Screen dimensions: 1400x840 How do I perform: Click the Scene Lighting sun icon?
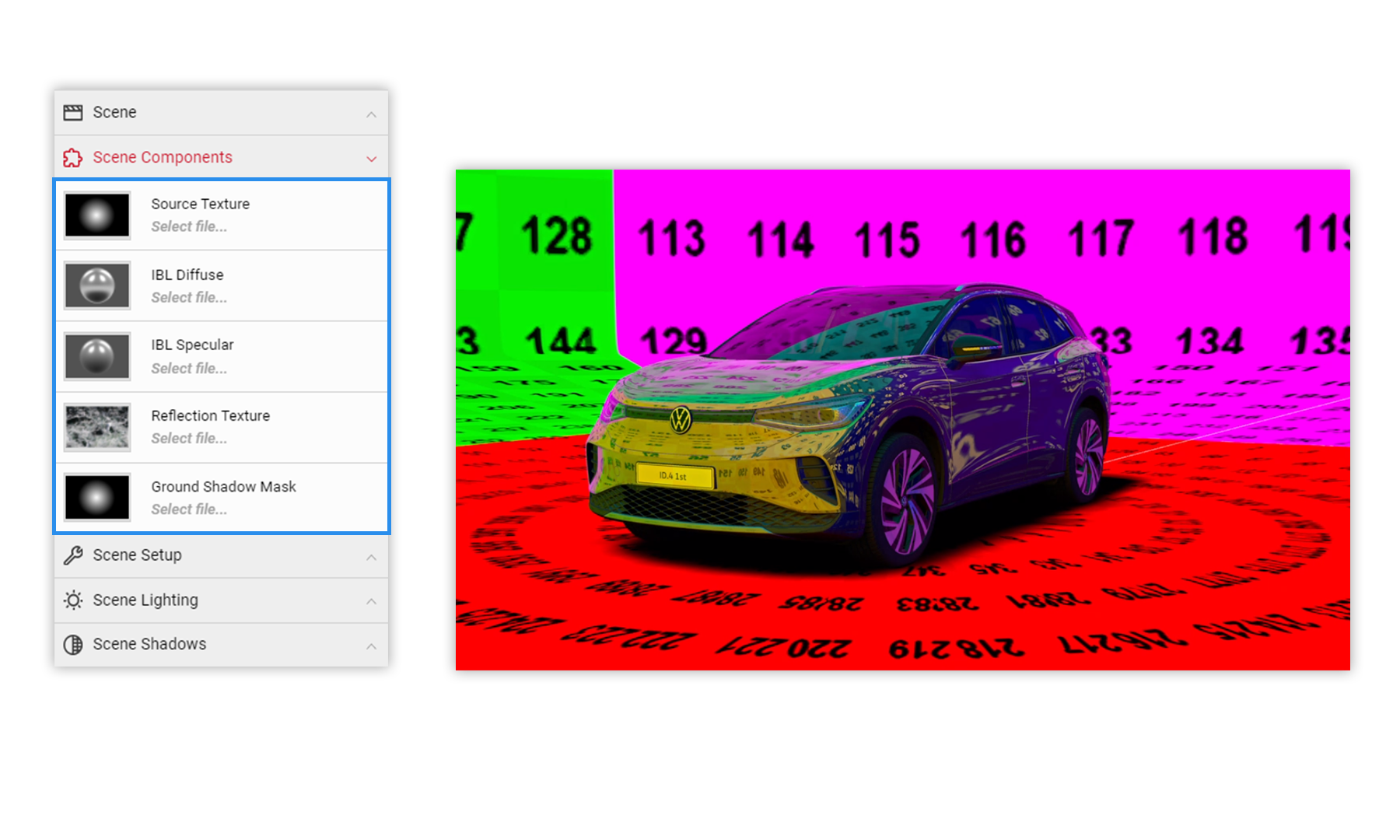(73, 600)
